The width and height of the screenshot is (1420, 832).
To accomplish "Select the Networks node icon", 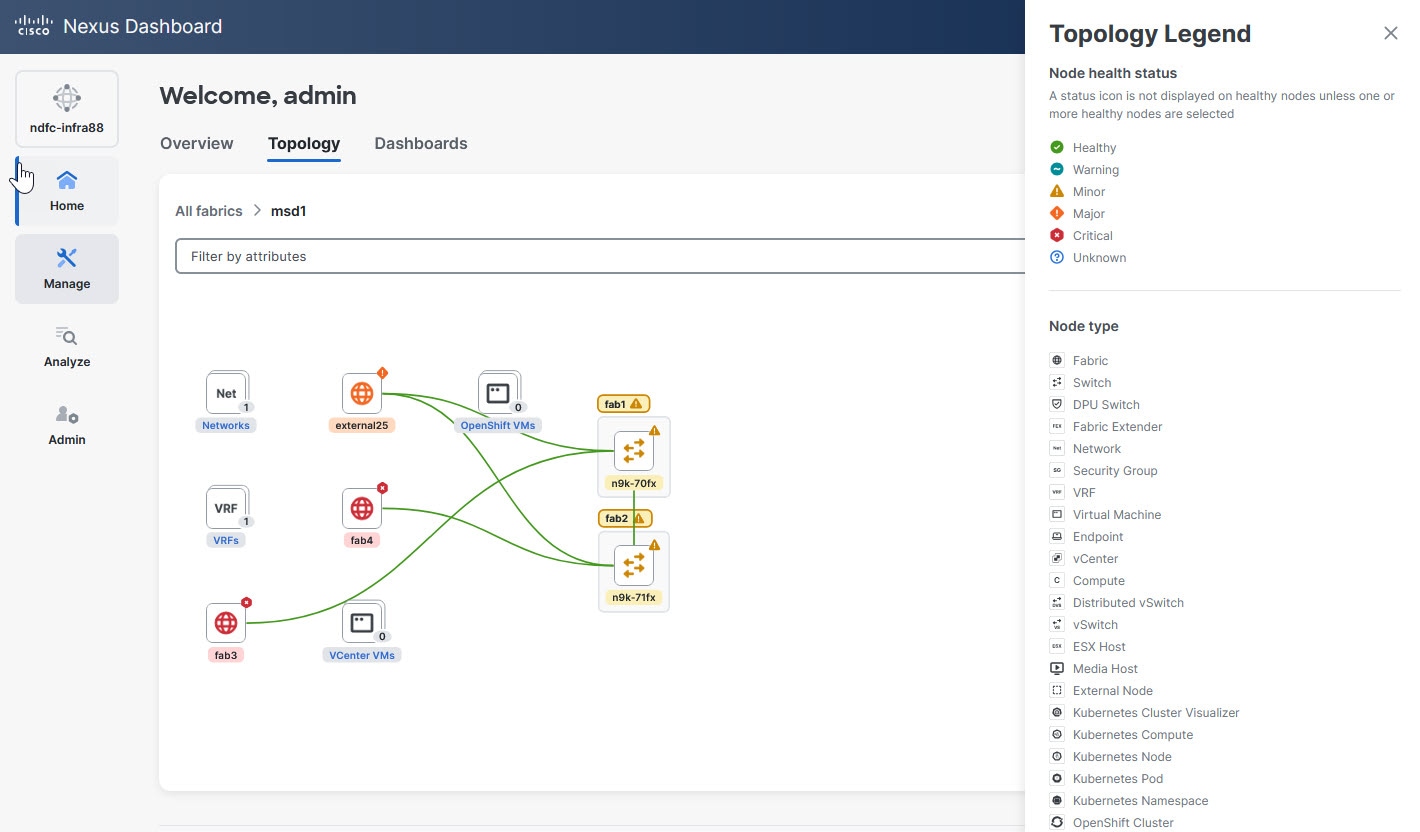I will point(227,394).
